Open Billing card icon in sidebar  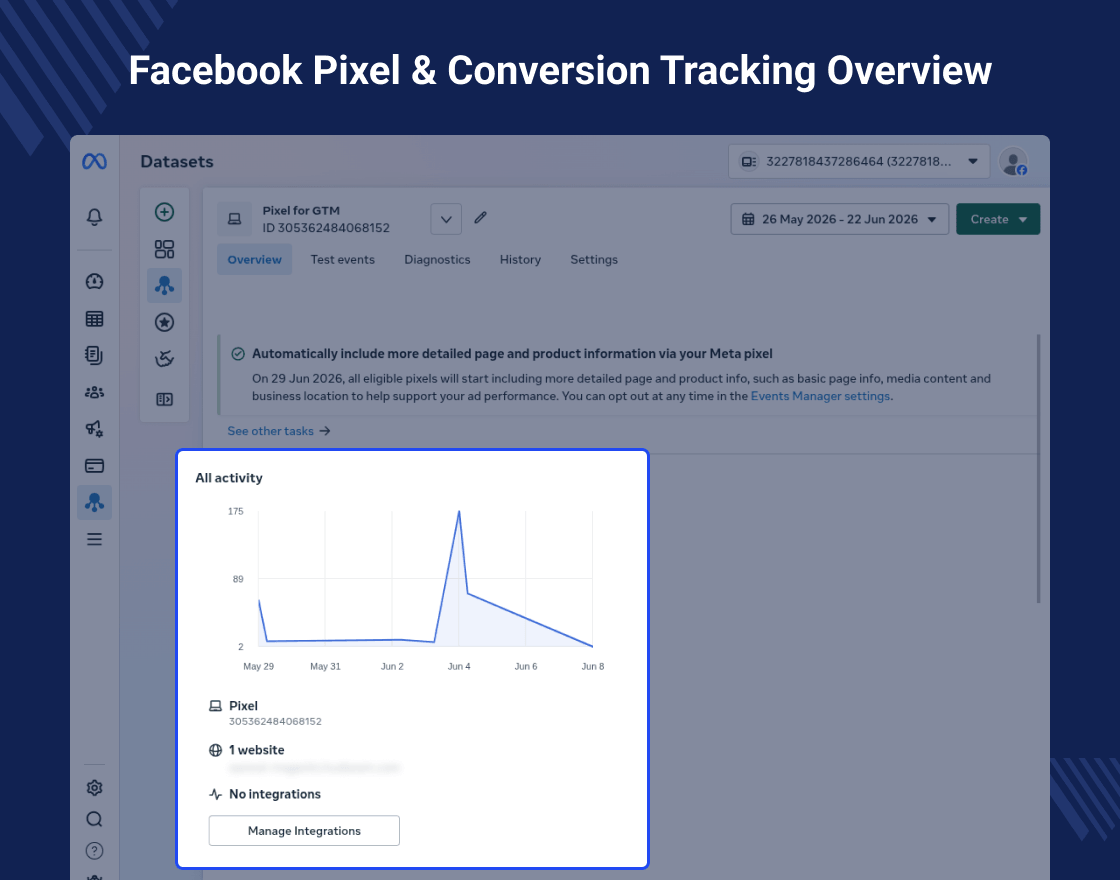point(94,466)
